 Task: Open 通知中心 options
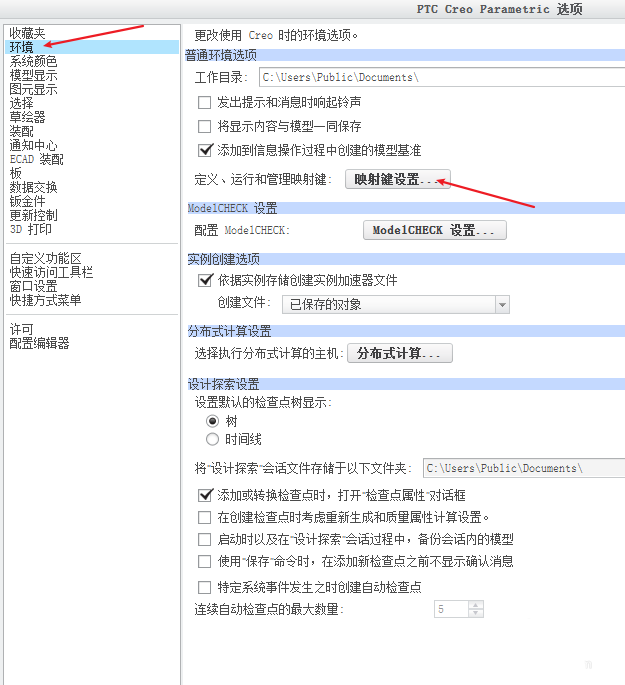pos(33,145)
